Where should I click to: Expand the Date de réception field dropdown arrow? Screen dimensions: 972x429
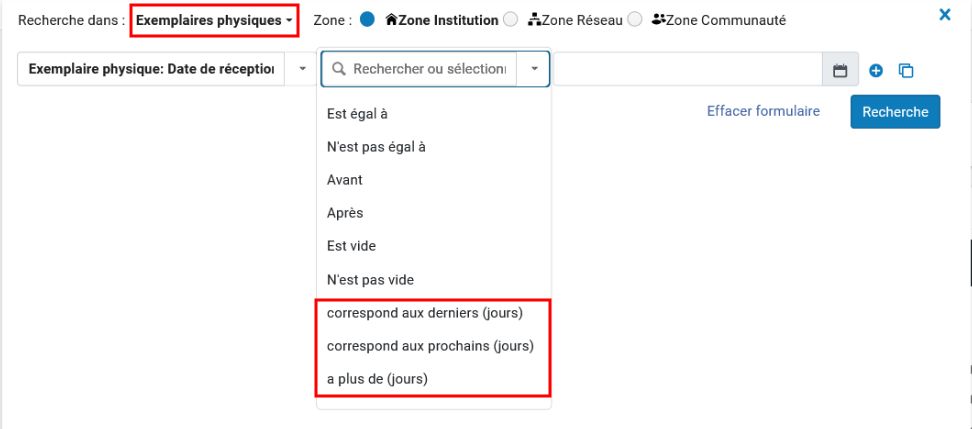(x=302, y=69)
